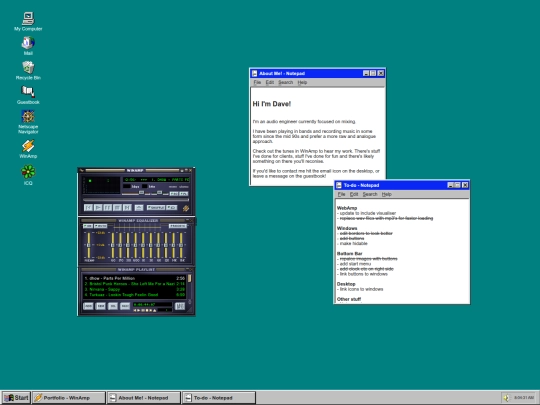This screenshot has height=405, width=540.
Task: Open Search menu in About Me Notepad
Action: tap(285, 82)
